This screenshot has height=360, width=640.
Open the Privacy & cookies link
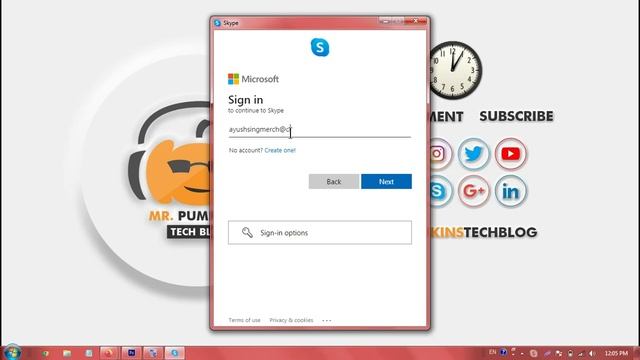(291, 320)
